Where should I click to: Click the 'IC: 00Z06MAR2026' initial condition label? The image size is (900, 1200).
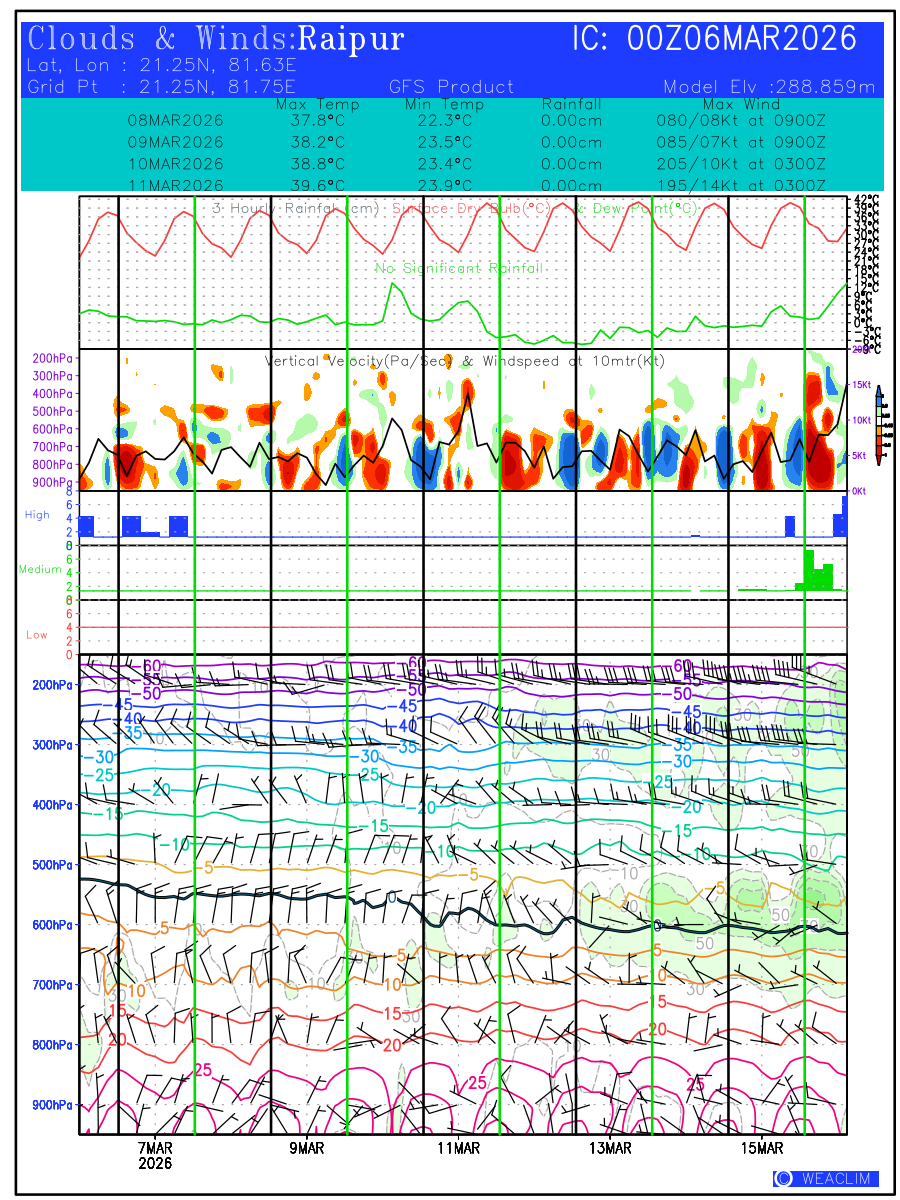coord(714,39)
